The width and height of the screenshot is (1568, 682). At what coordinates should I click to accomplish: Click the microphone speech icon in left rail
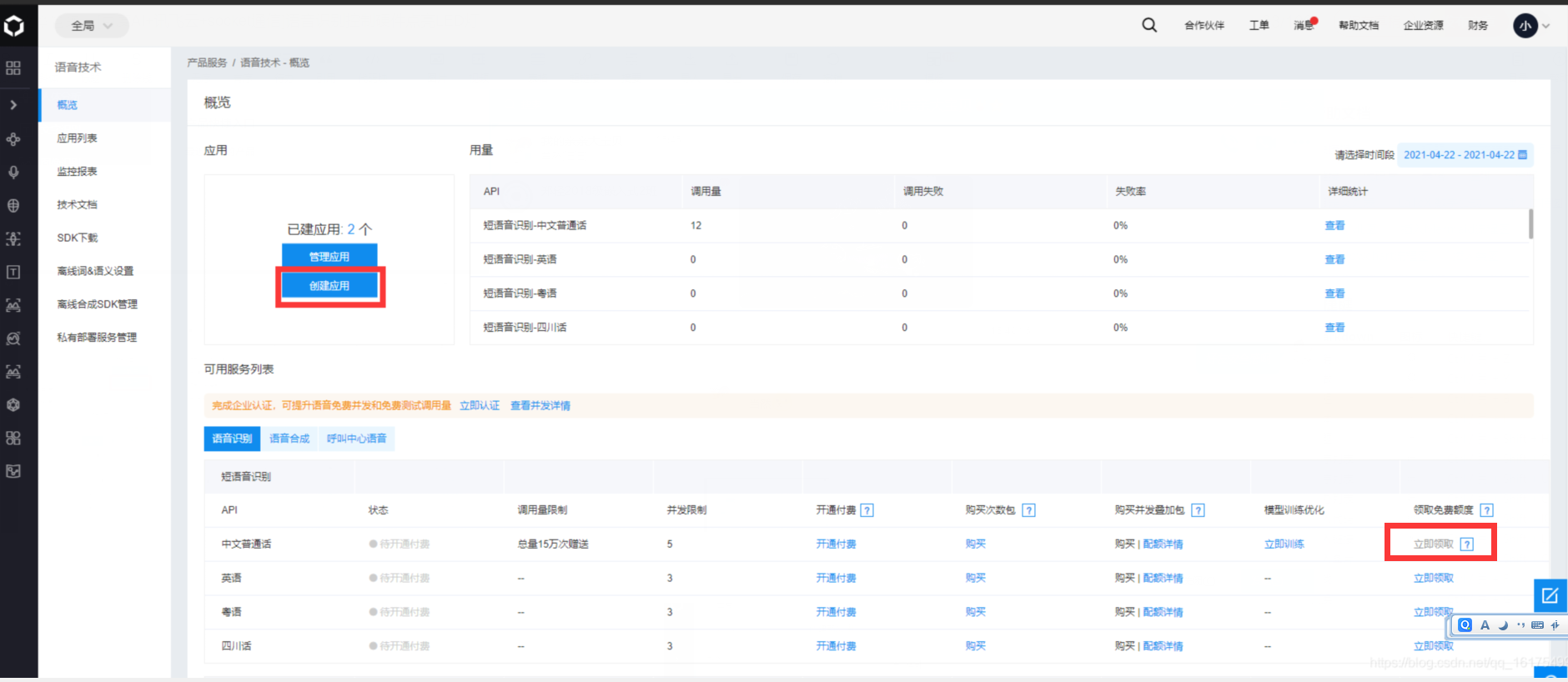[x=13, y=172]
